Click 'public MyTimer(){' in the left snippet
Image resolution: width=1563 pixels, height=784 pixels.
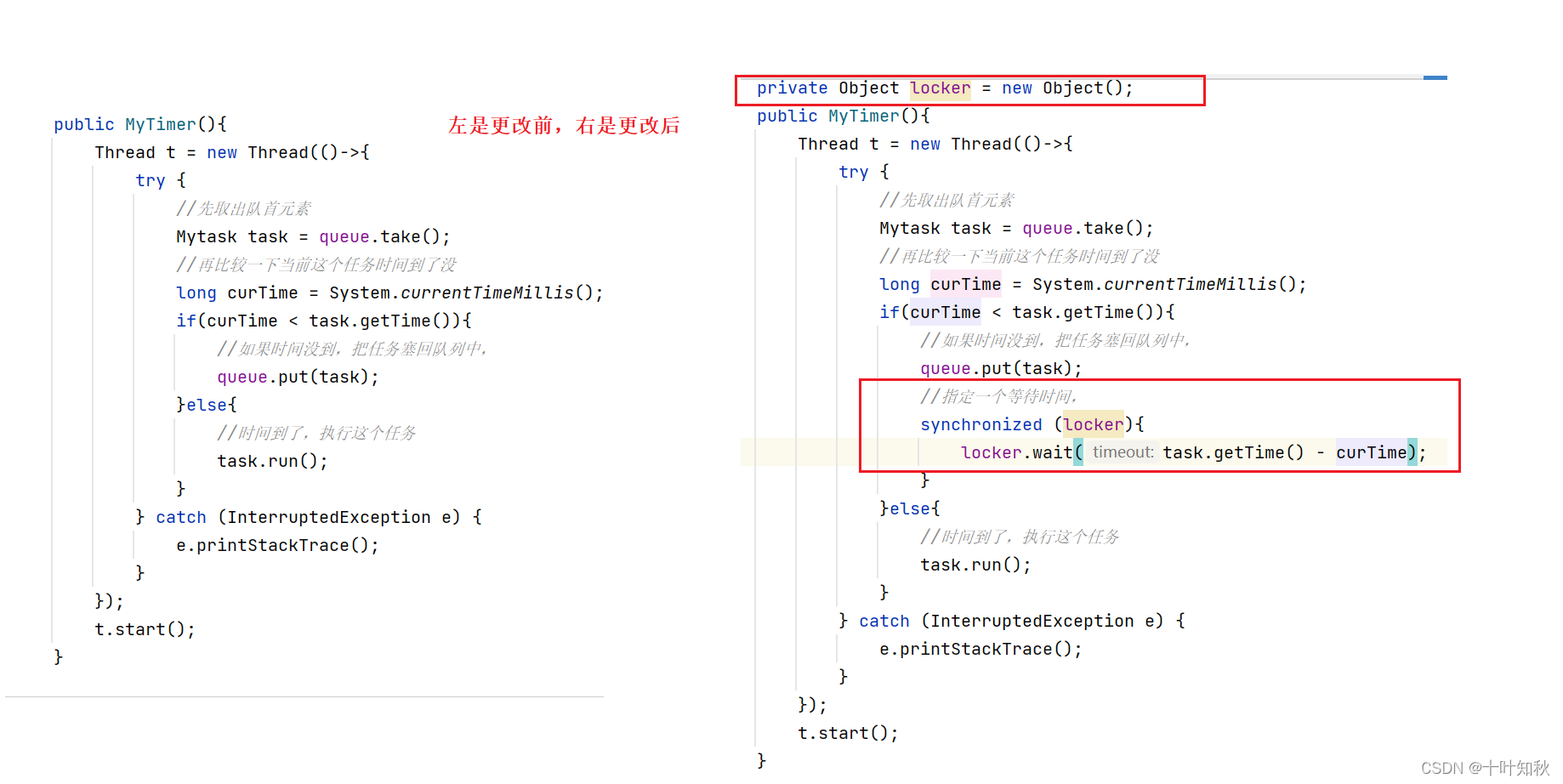[x=140, y=125]
